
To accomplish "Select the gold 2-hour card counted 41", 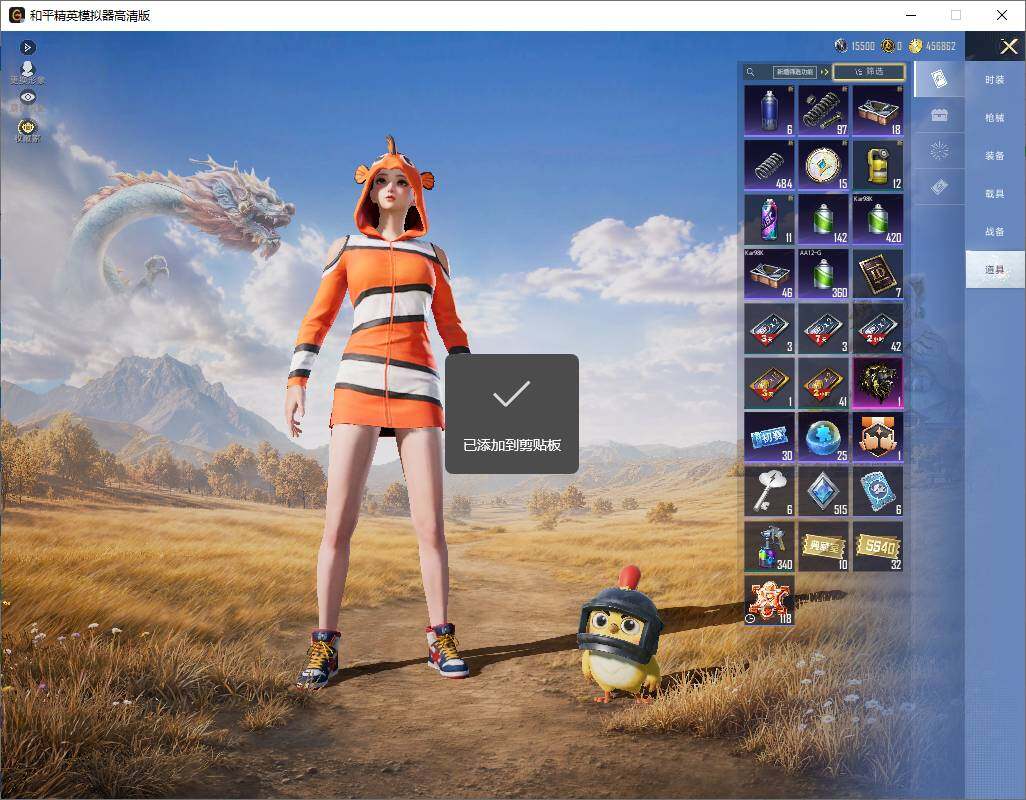I will 824,383.
